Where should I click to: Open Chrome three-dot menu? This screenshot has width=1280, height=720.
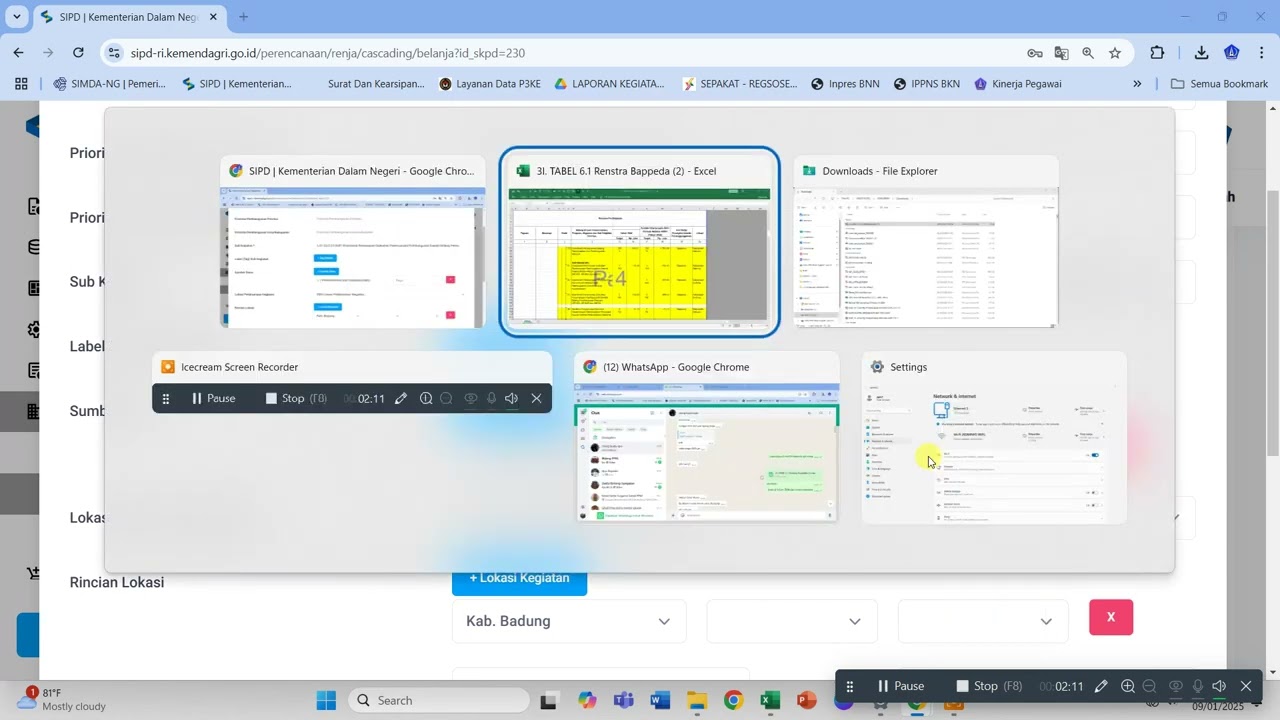point(1262,53)
